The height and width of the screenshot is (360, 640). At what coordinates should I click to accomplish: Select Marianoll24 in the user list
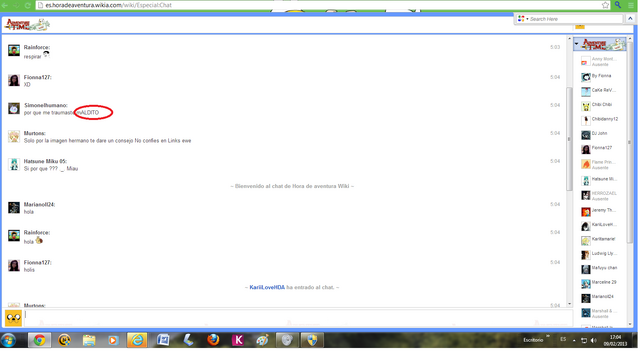[x=600, y=298]
